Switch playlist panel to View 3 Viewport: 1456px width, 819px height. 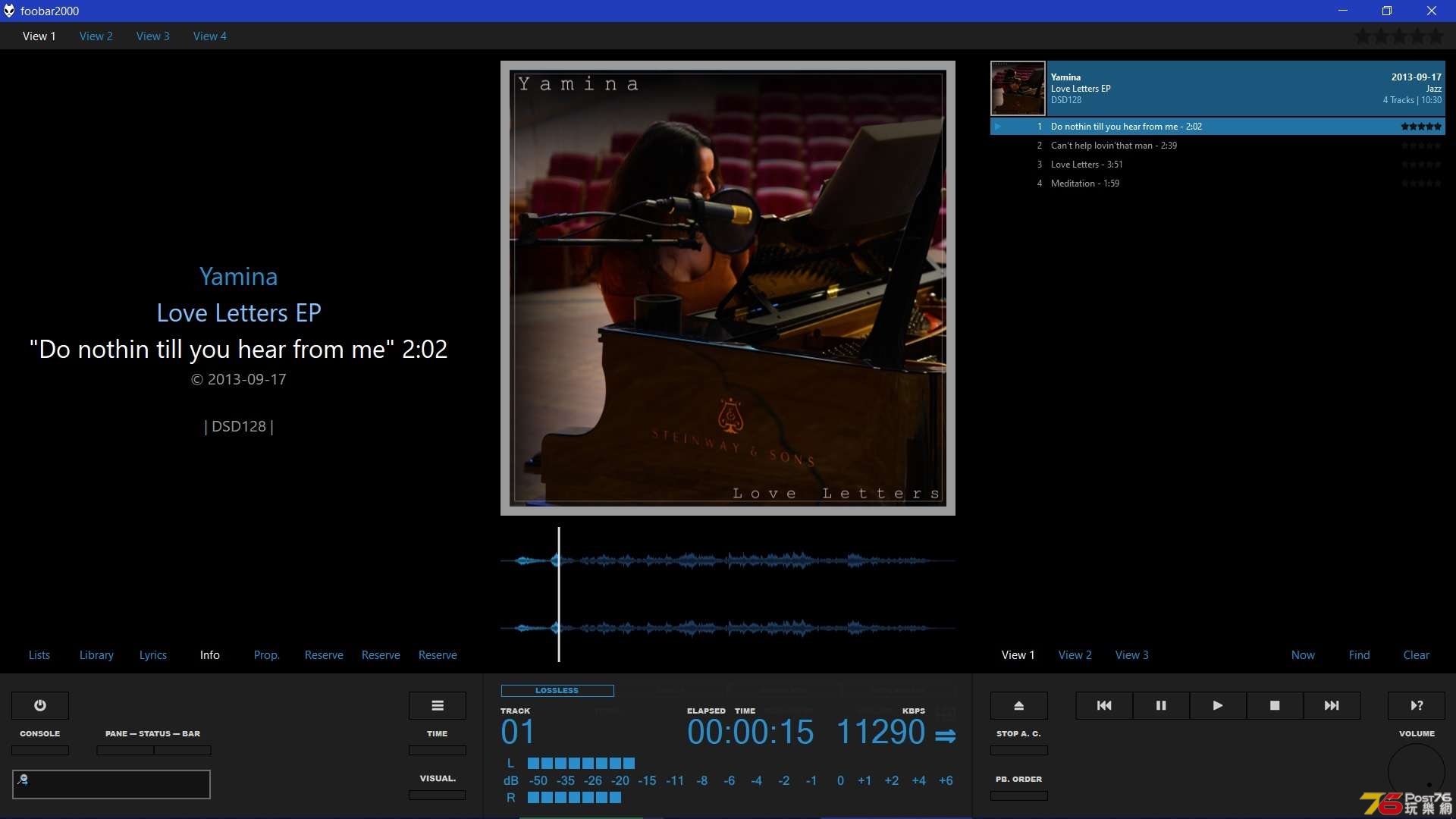[1132, 655]
